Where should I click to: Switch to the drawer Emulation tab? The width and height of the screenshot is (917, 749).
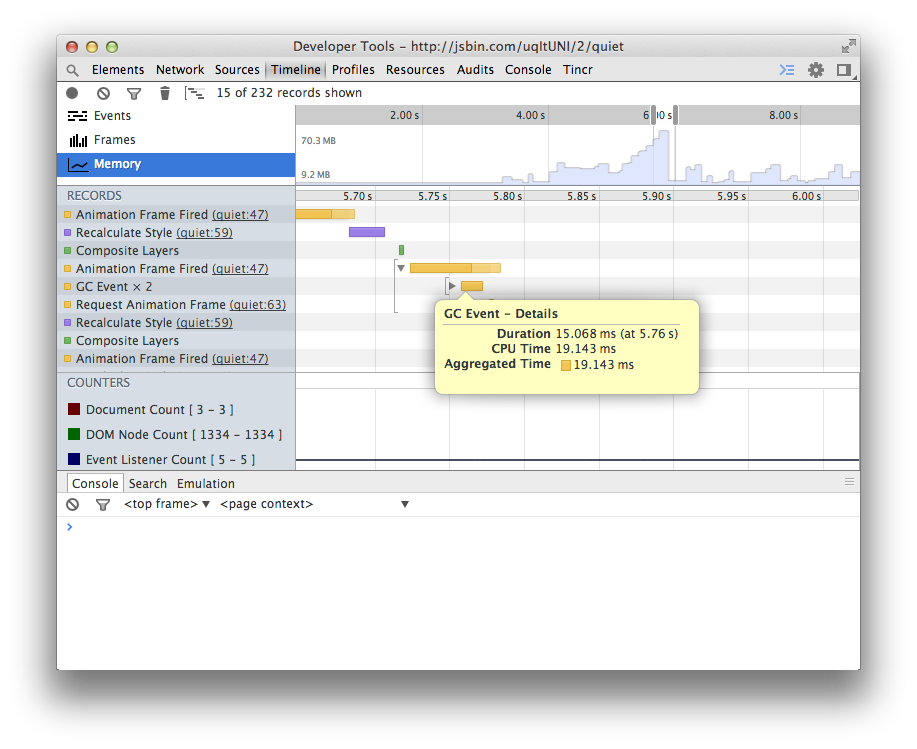tap(206, 484)
